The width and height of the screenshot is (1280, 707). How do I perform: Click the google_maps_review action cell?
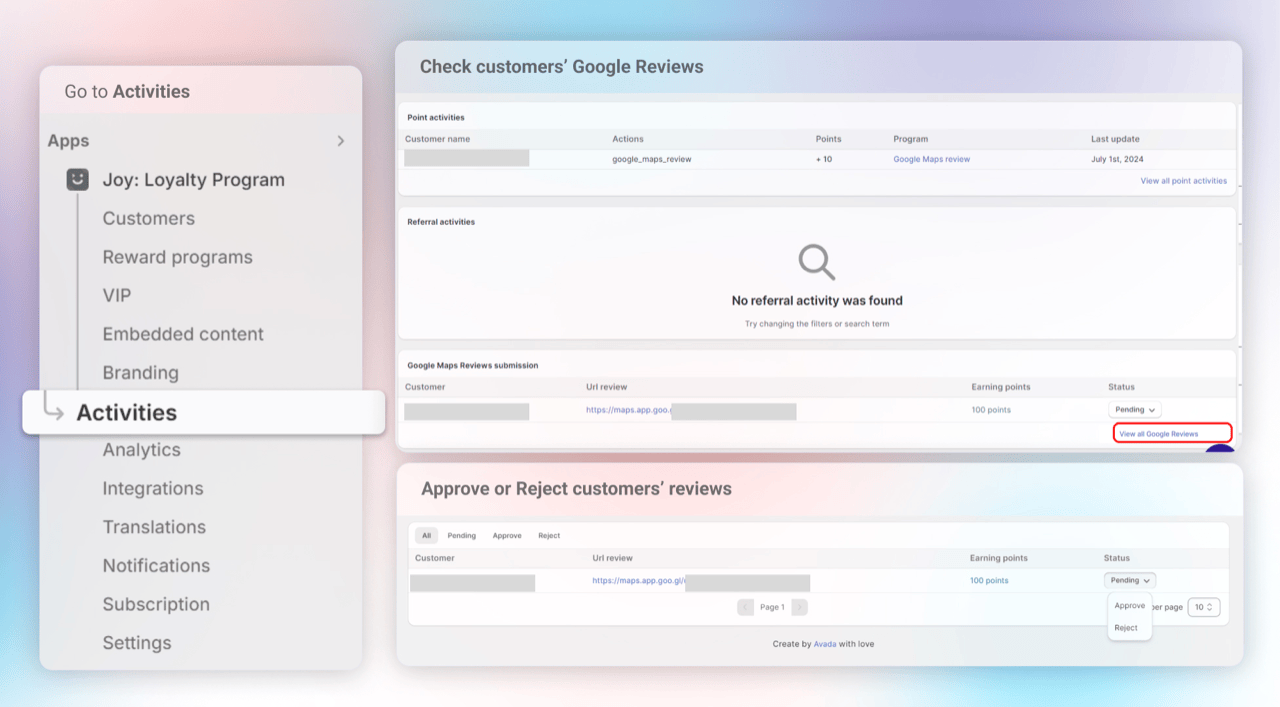pyautogui.click(x=652, y=159)
